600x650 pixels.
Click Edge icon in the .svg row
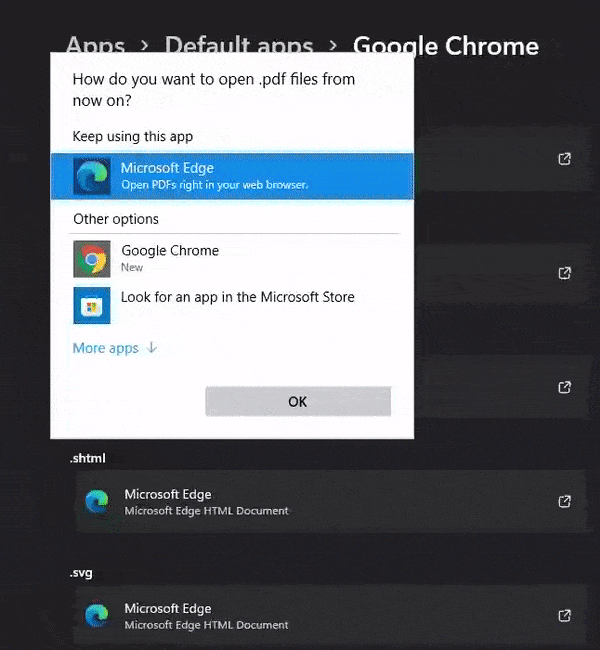(97, 616)
